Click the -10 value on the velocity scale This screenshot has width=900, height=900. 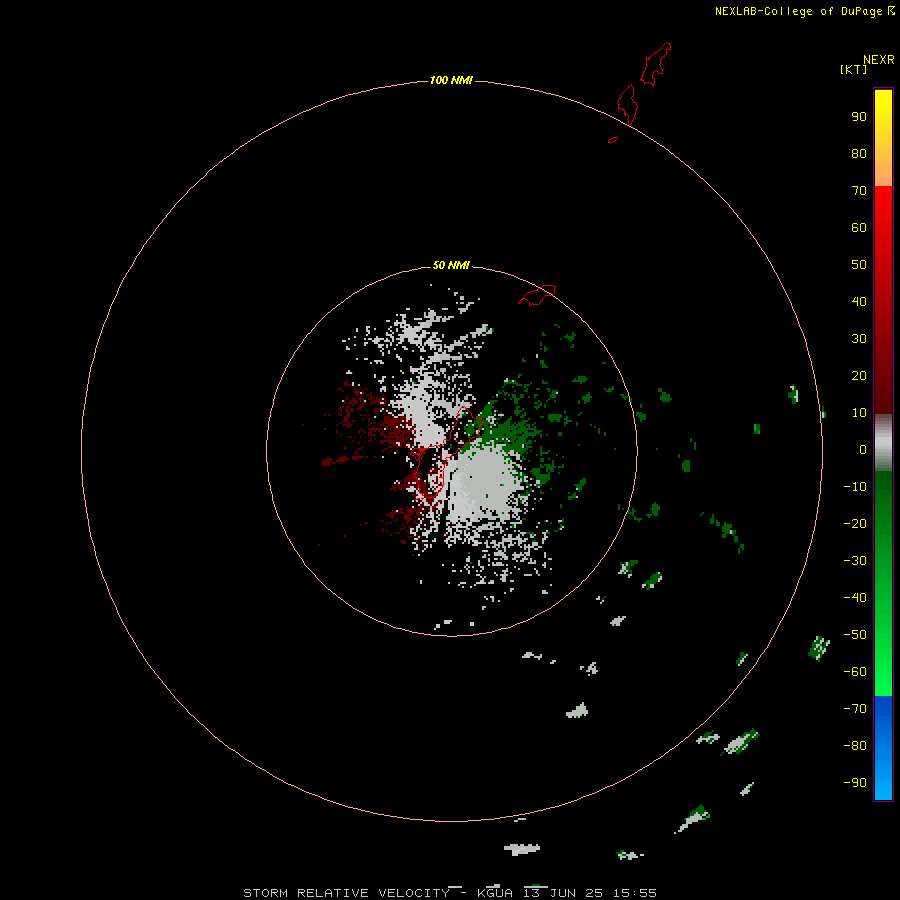pos(855,487)
